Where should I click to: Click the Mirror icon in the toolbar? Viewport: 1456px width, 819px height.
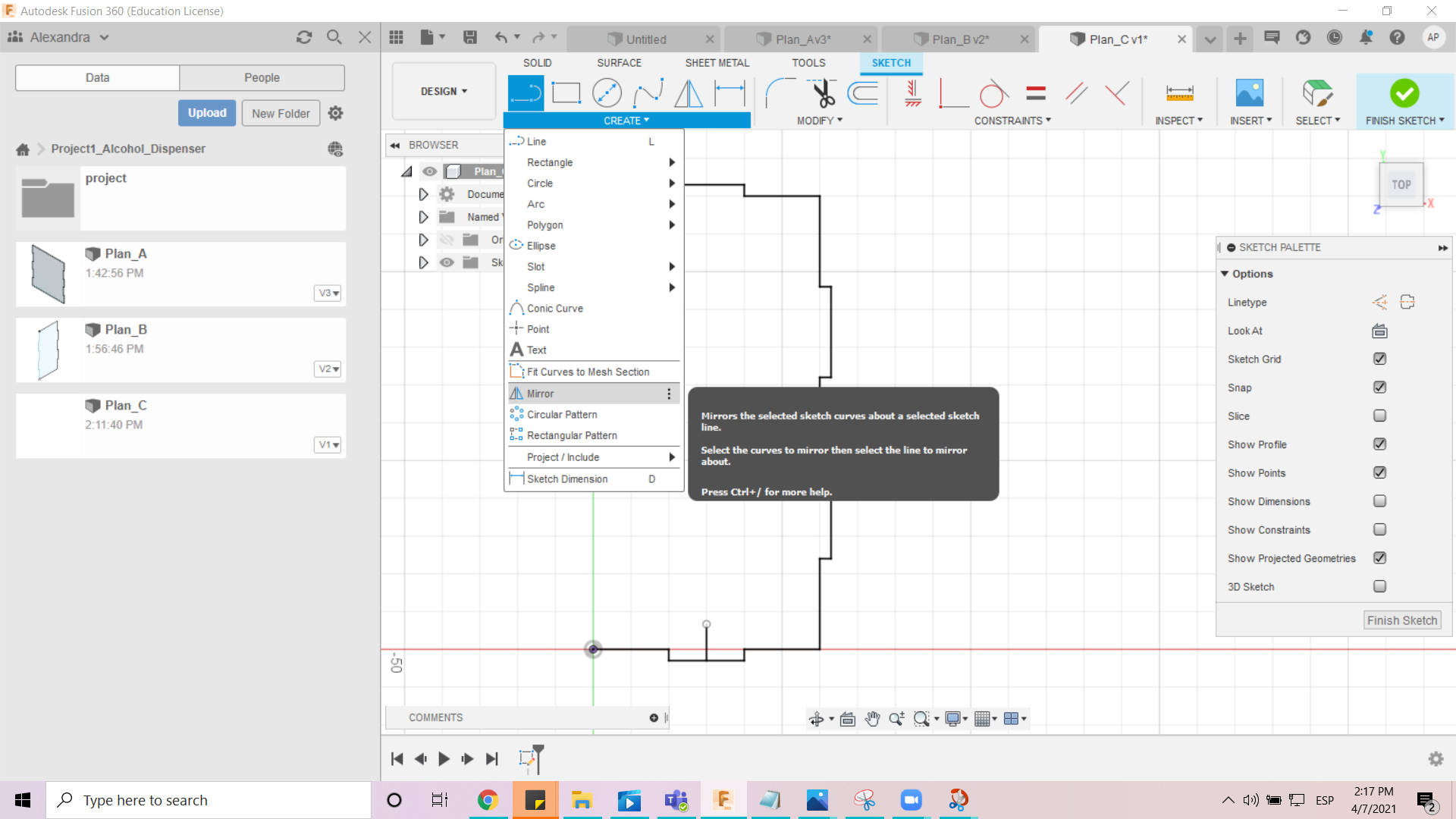(x=689, y=93)
